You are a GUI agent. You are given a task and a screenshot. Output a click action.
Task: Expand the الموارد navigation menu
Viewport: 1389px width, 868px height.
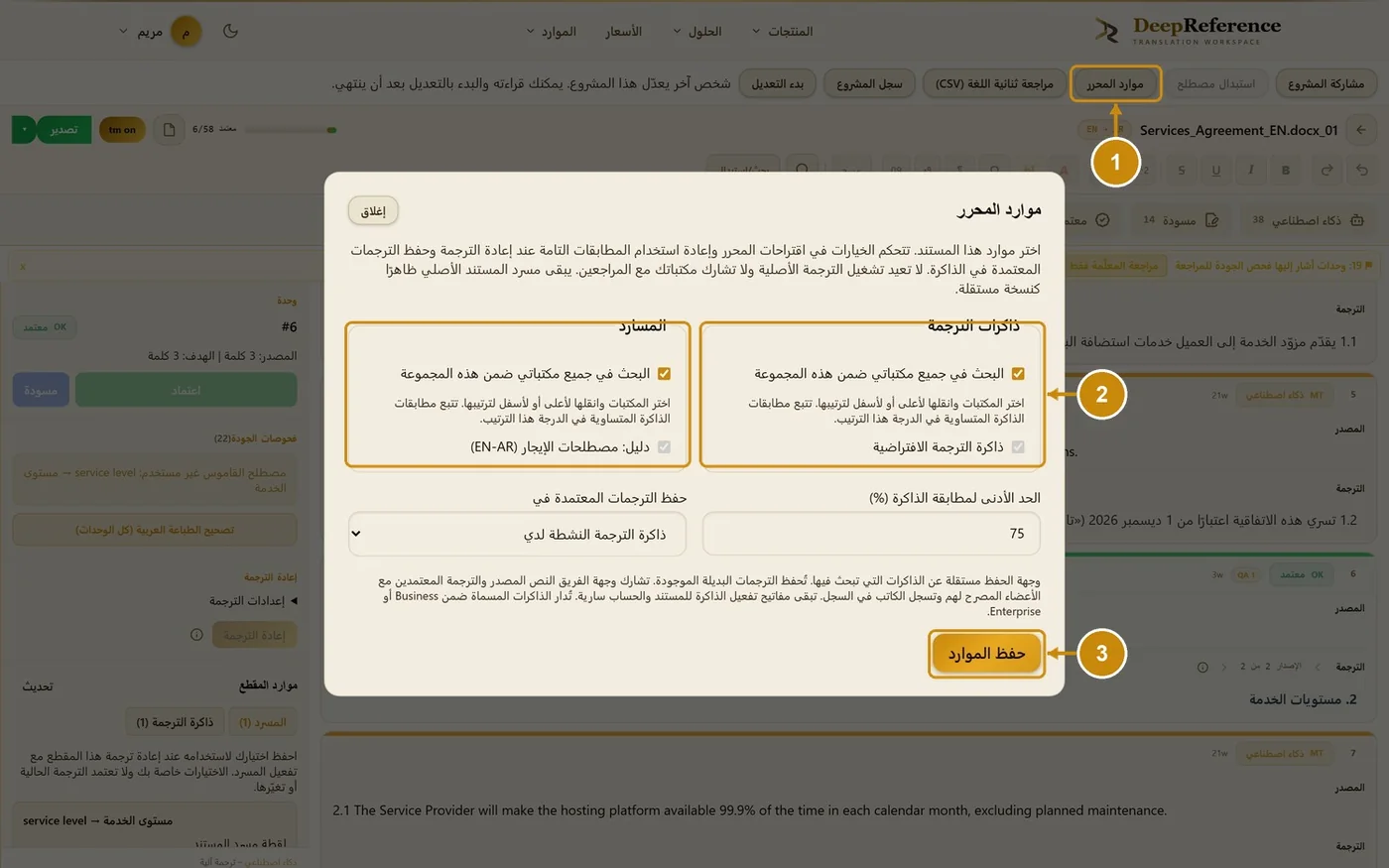pyautogui.click(x=551, y=32)
